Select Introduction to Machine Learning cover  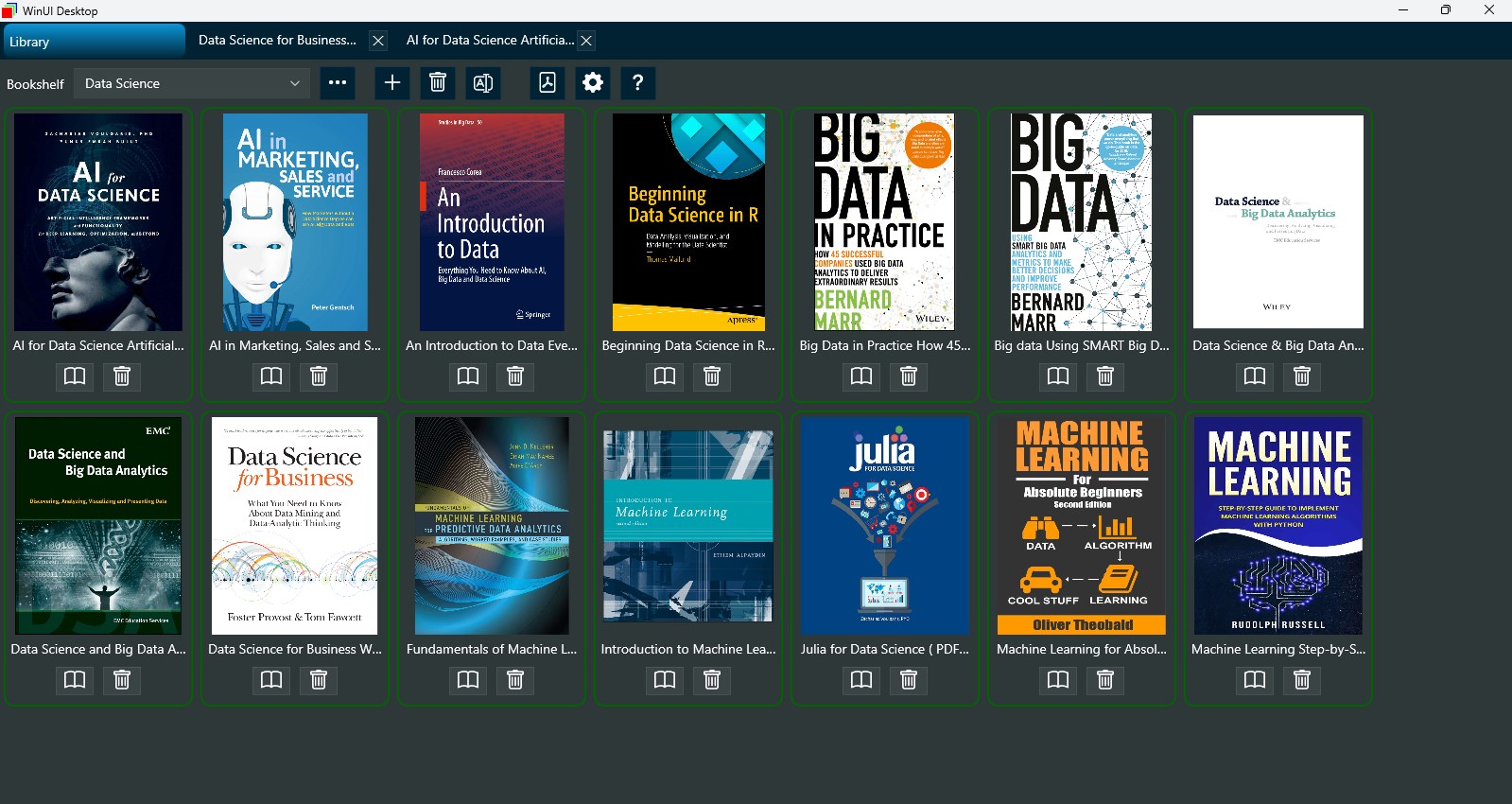[688, 526]
